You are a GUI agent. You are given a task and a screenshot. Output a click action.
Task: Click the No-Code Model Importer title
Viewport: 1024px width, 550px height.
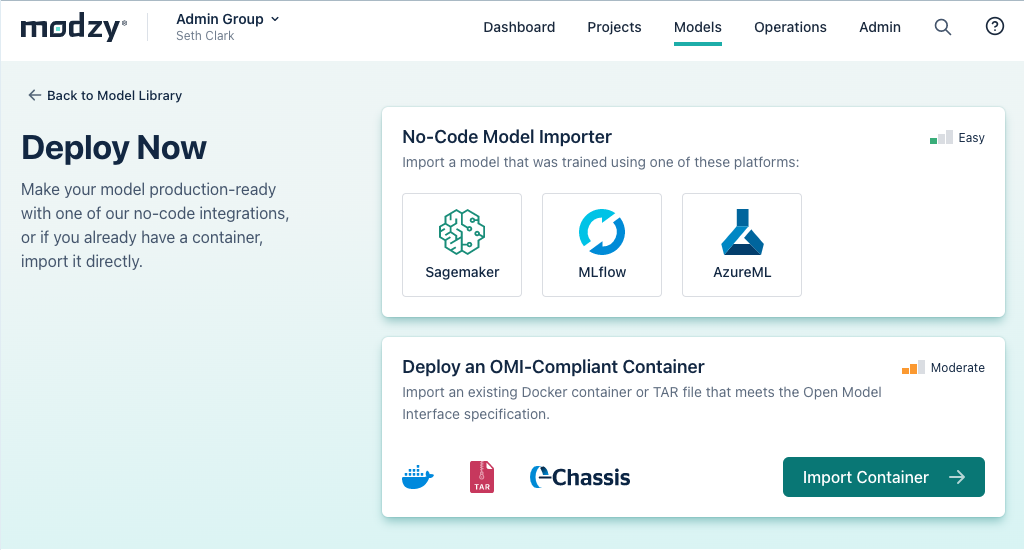click(x=507, y=137)
